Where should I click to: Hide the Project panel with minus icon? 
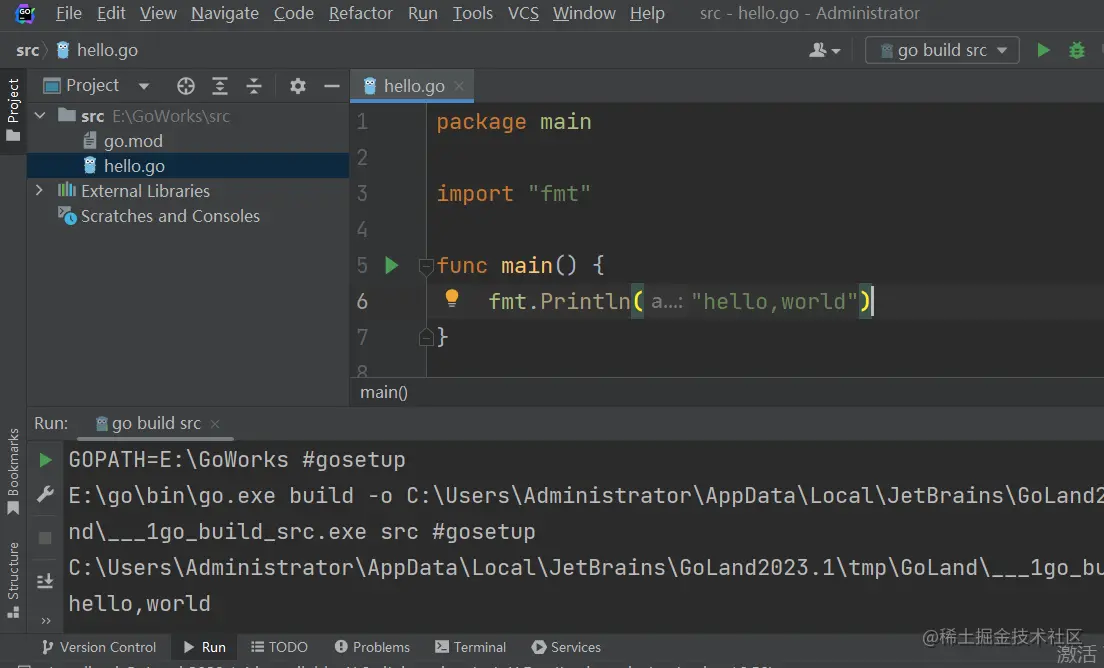[332, 86]
